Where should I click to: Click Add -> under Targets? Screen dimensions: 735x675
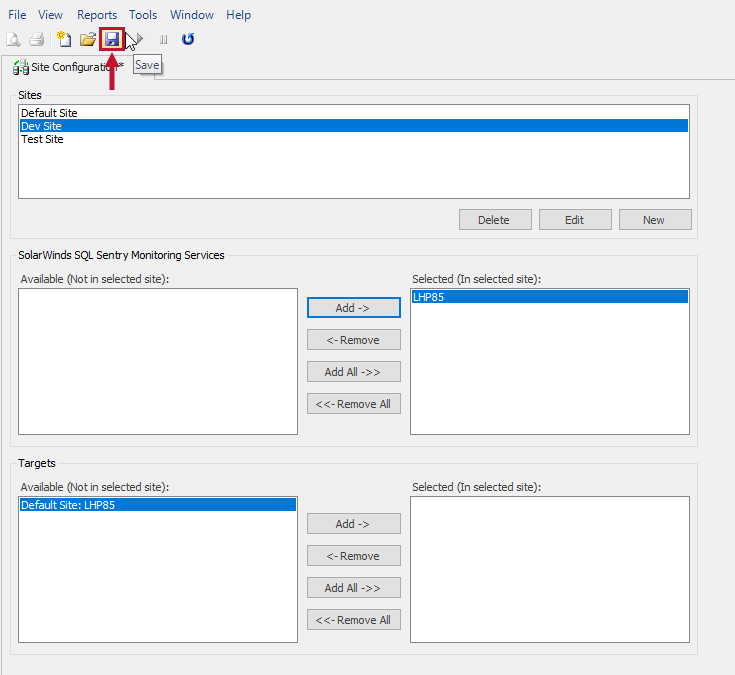click(354, 524)
